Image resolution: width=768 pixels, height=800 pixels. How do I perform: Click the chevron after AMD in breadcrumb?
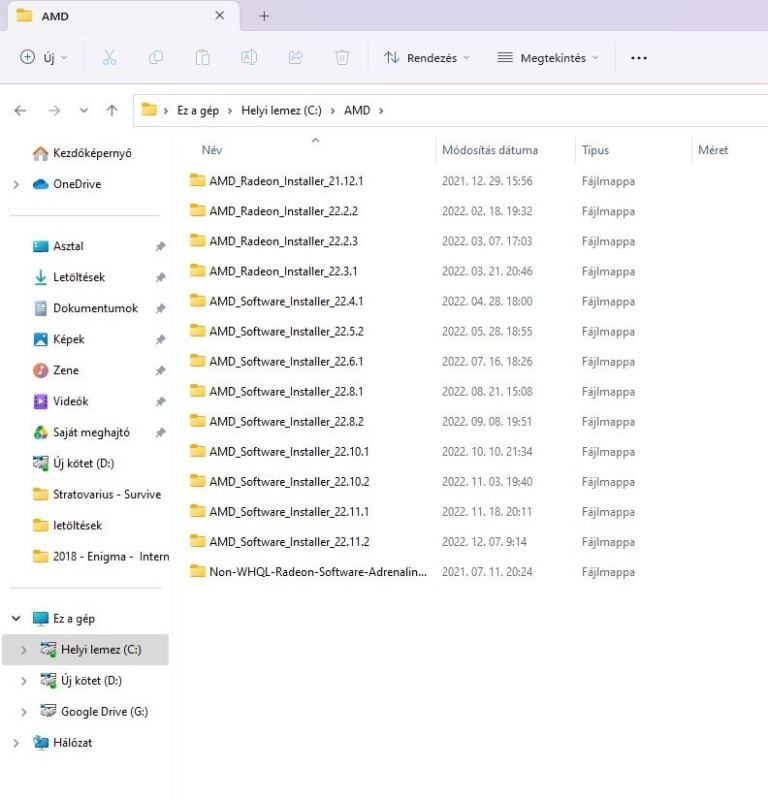381,111
